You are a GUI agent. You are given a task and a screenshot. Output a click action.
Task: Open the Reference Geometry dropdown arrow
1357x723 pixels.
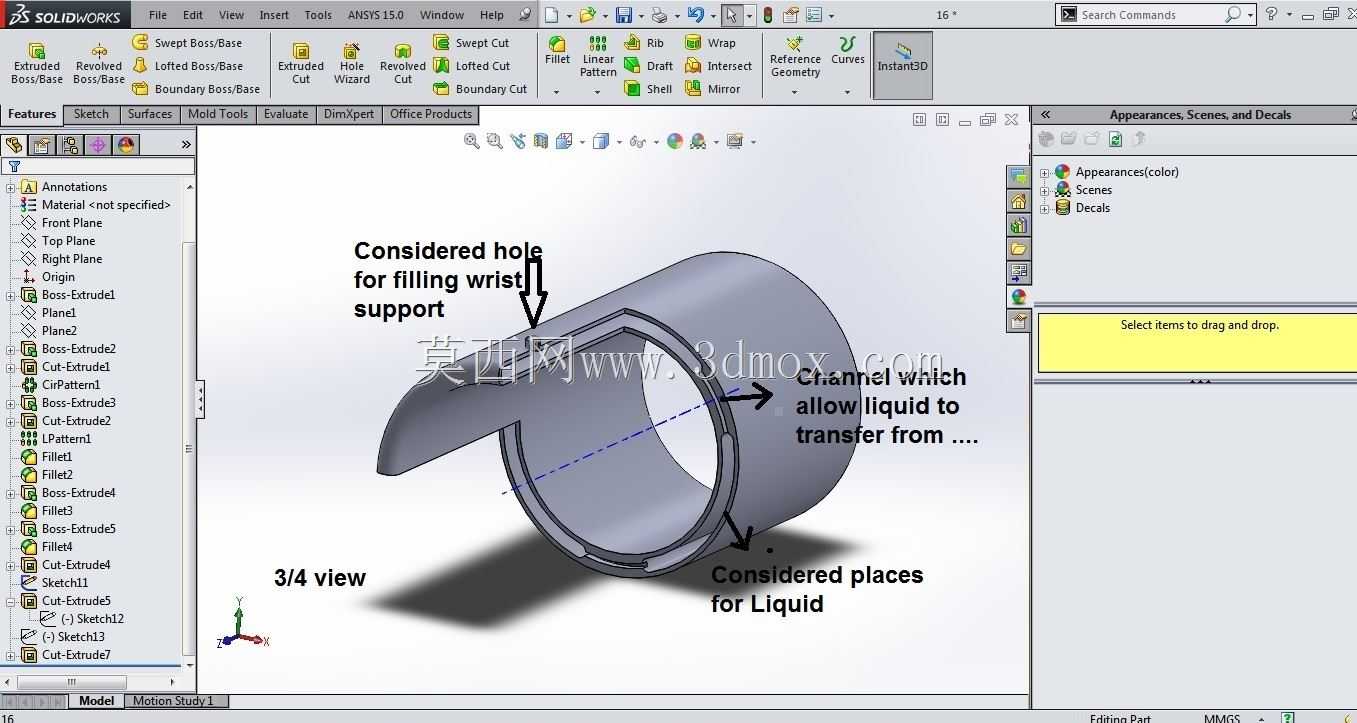point(795,92)
